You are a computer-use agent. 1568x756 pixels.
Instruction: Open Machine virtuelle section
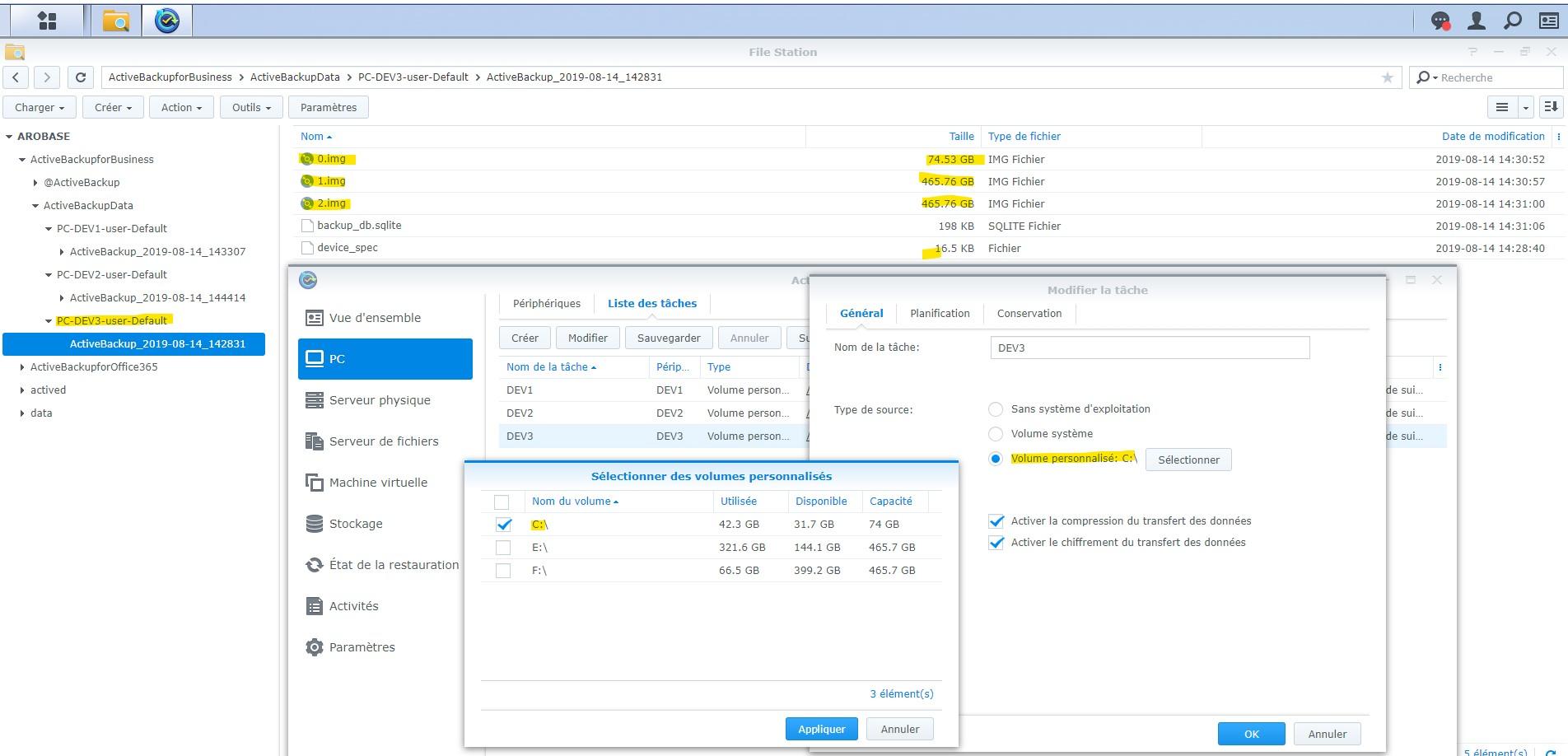coord(385,483)
